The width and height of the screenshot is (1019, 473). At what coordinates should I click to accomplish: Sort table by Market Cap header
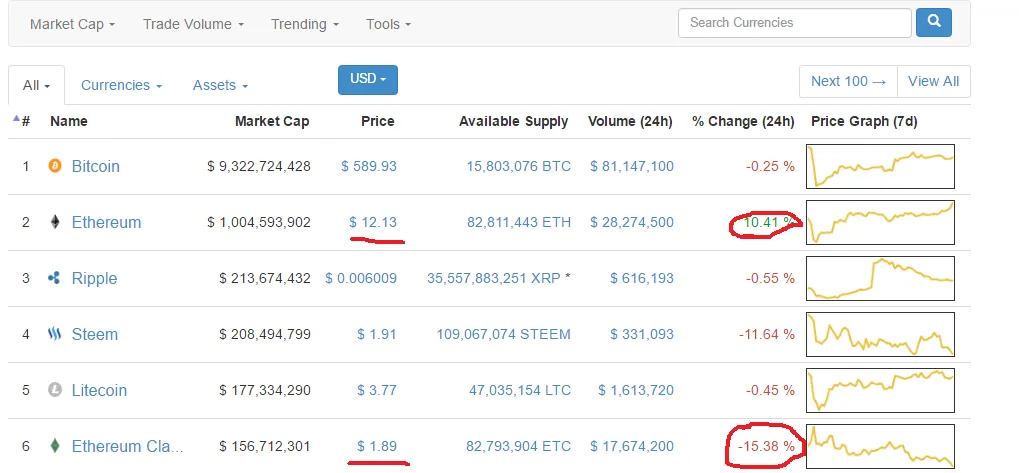(x=272, y=121)
